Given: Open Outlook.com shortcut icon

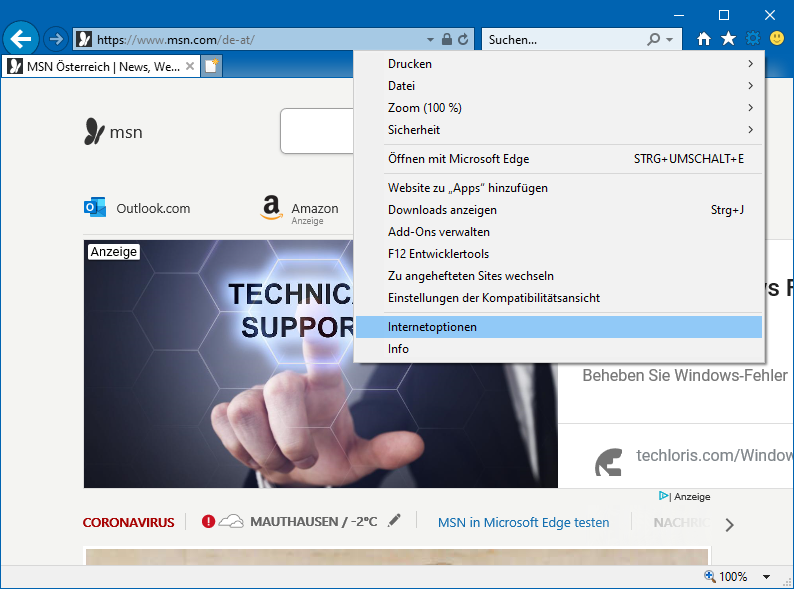Looking at the screenshot, I should coord(95,208).
